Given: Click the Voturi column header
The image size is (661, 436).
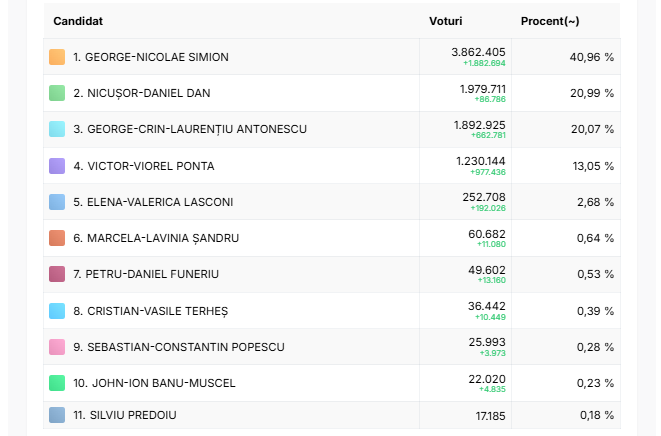Looking at the screenshot, I should point(446,21).
